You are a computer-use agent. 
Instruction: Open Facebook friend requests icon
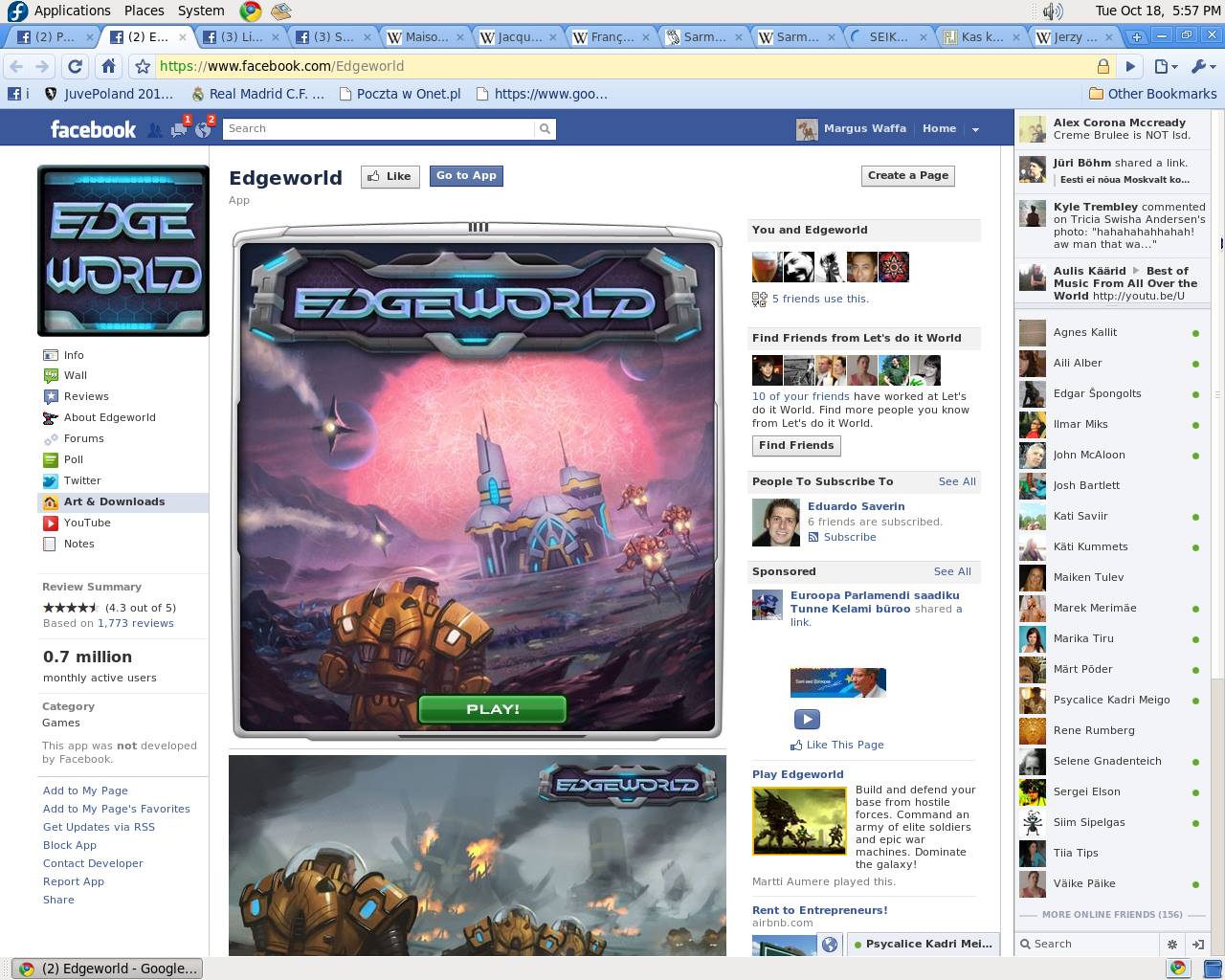(155, 130)
